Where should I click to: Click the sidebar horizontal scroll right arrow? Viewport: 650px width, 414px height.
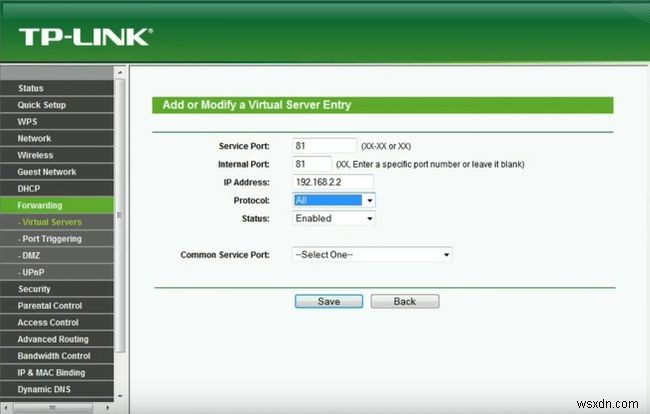click(108, 408)
